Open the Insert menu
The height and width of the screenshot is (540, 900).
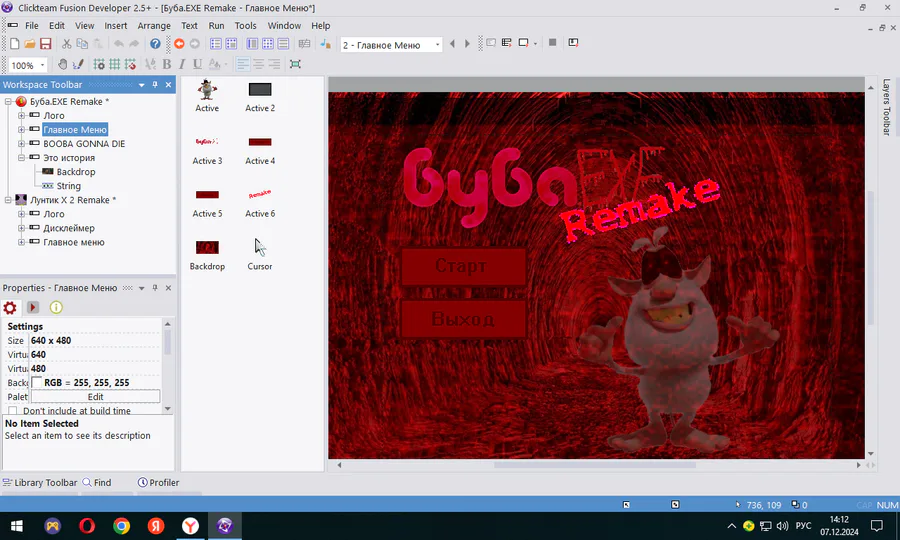click(115, 26)
